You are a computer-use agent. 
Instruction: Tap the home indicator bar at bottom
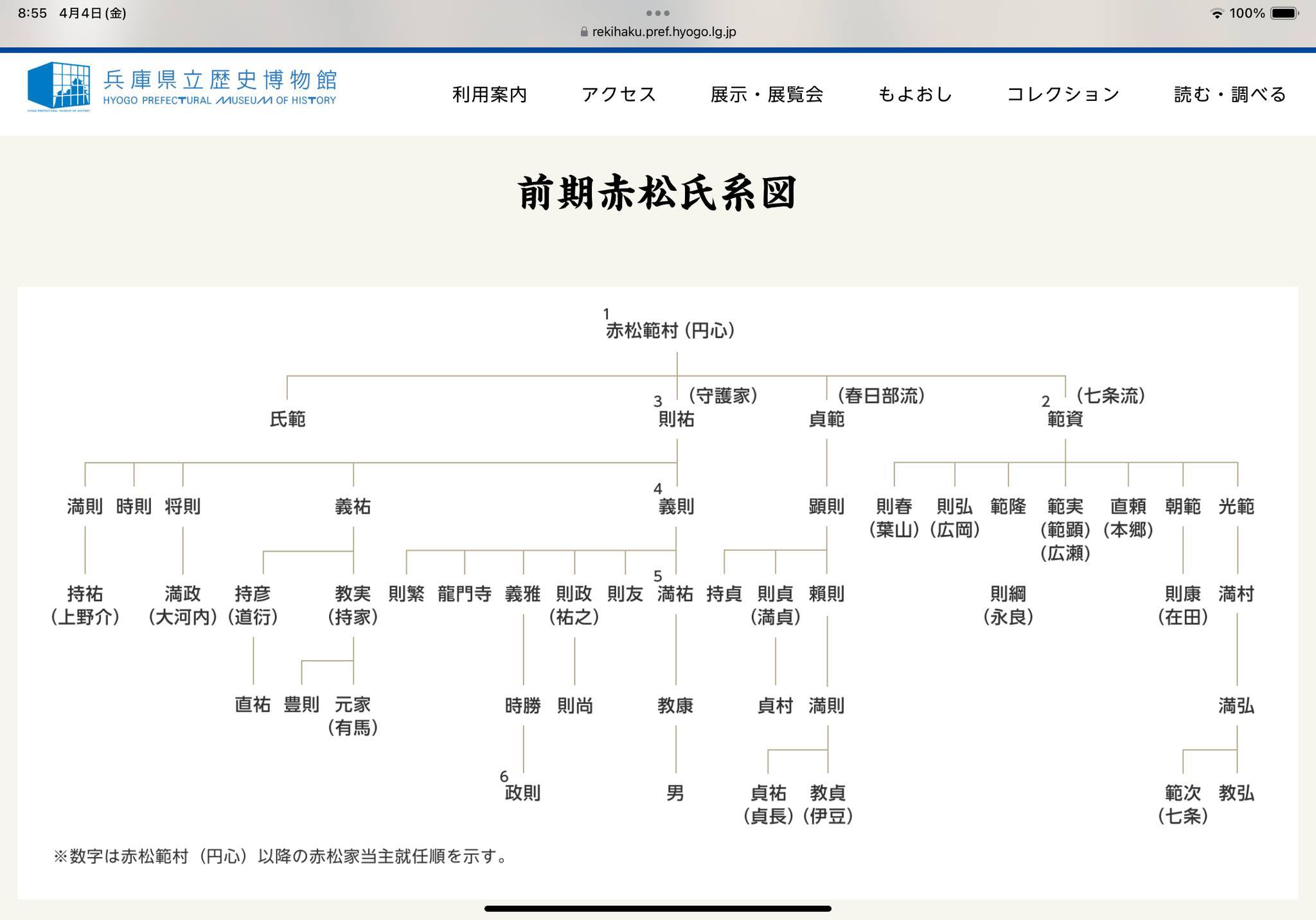657,908
